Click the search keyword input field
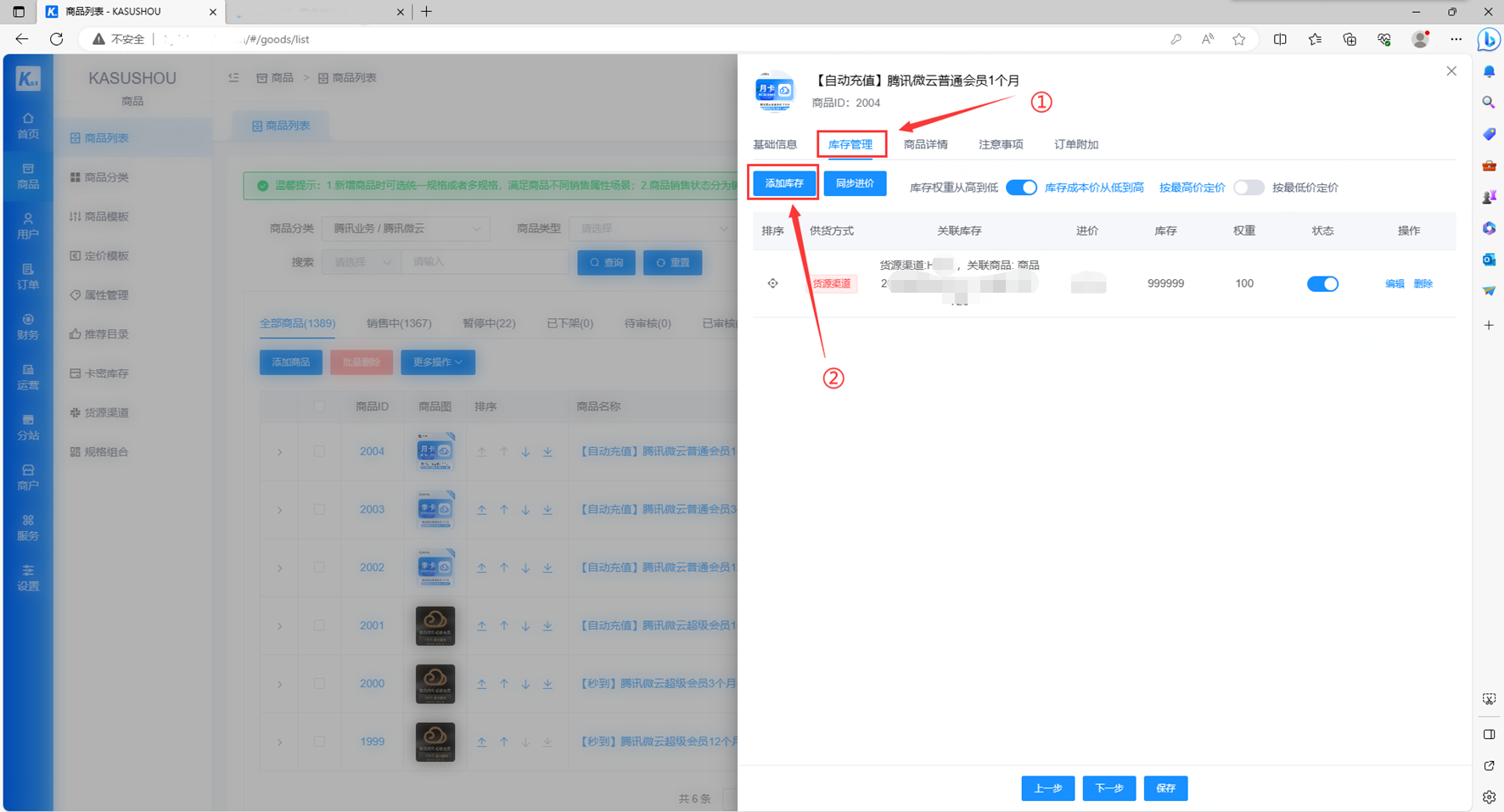Screen dimensions: 1504x812 485,262
